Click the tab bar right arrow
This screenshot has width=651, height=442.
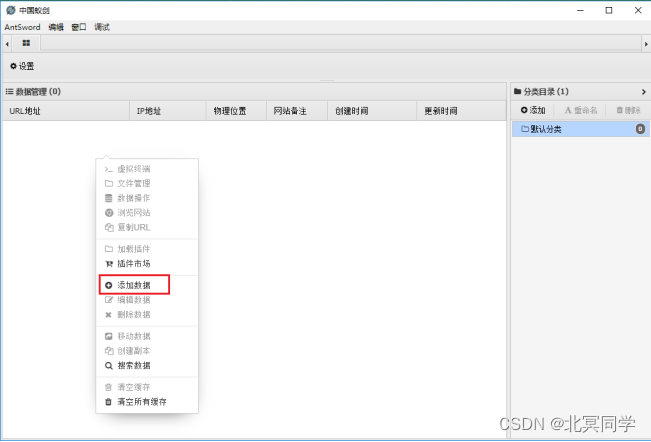646,44
